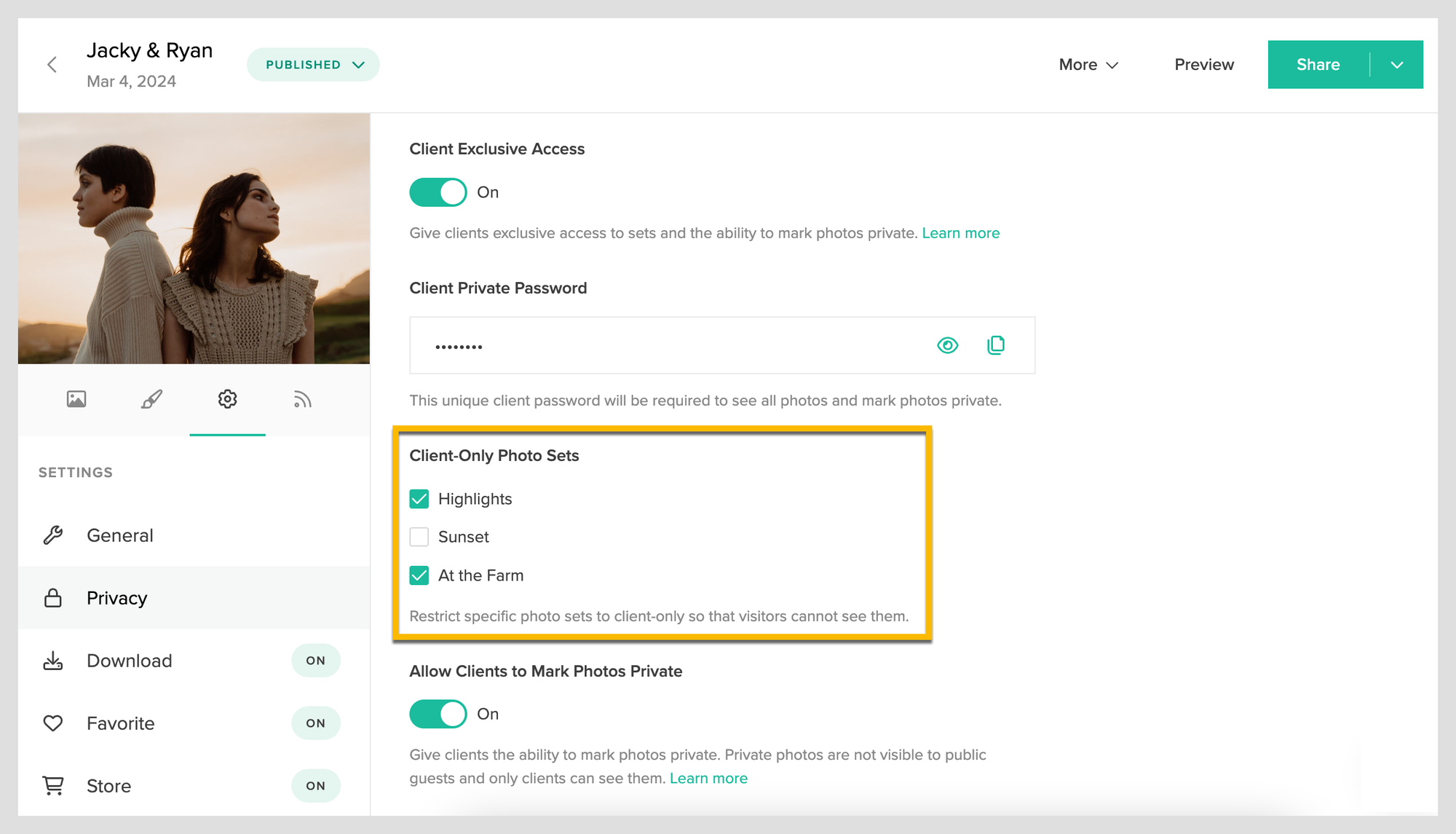Screen dimensions: 1456x834
Task: Select the Design brush icon tab
Action: point(151,400)
